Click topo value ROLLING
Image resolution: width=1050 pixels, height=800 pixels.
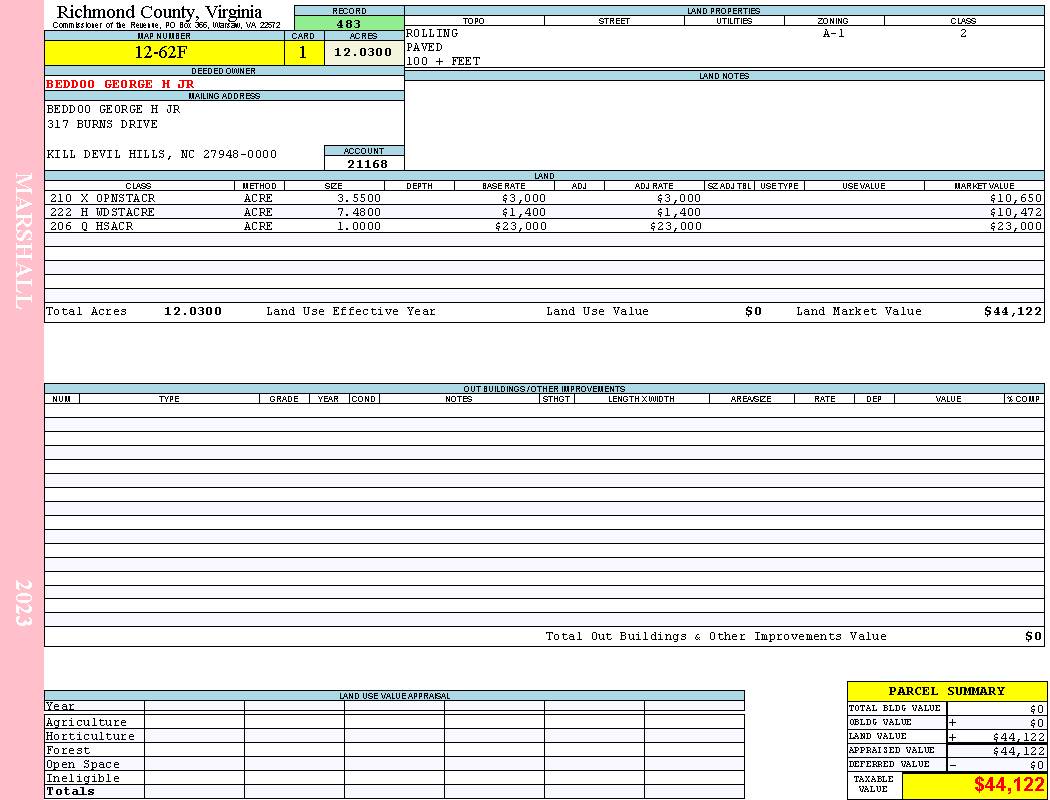click(432, 33)
